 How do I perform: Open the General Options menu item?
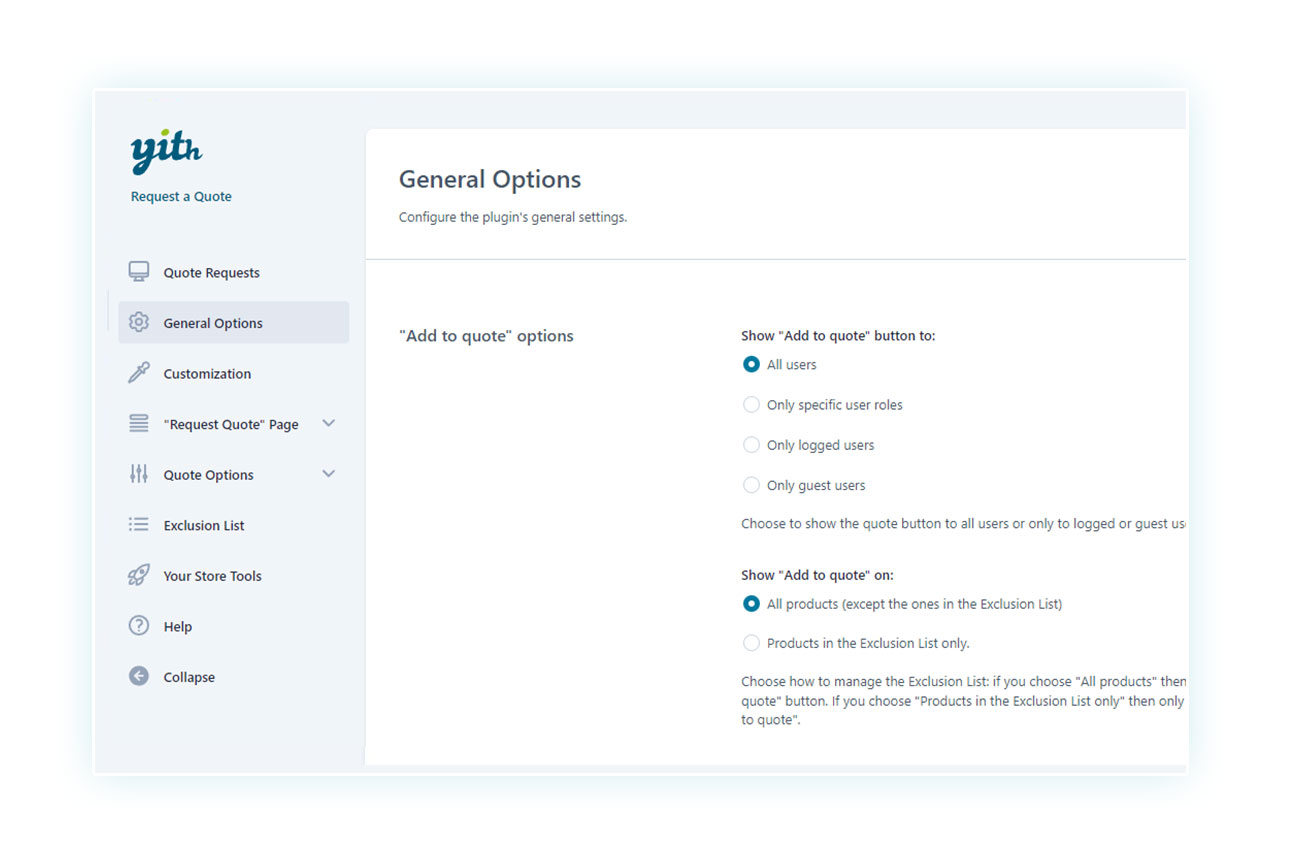[233, 323]
